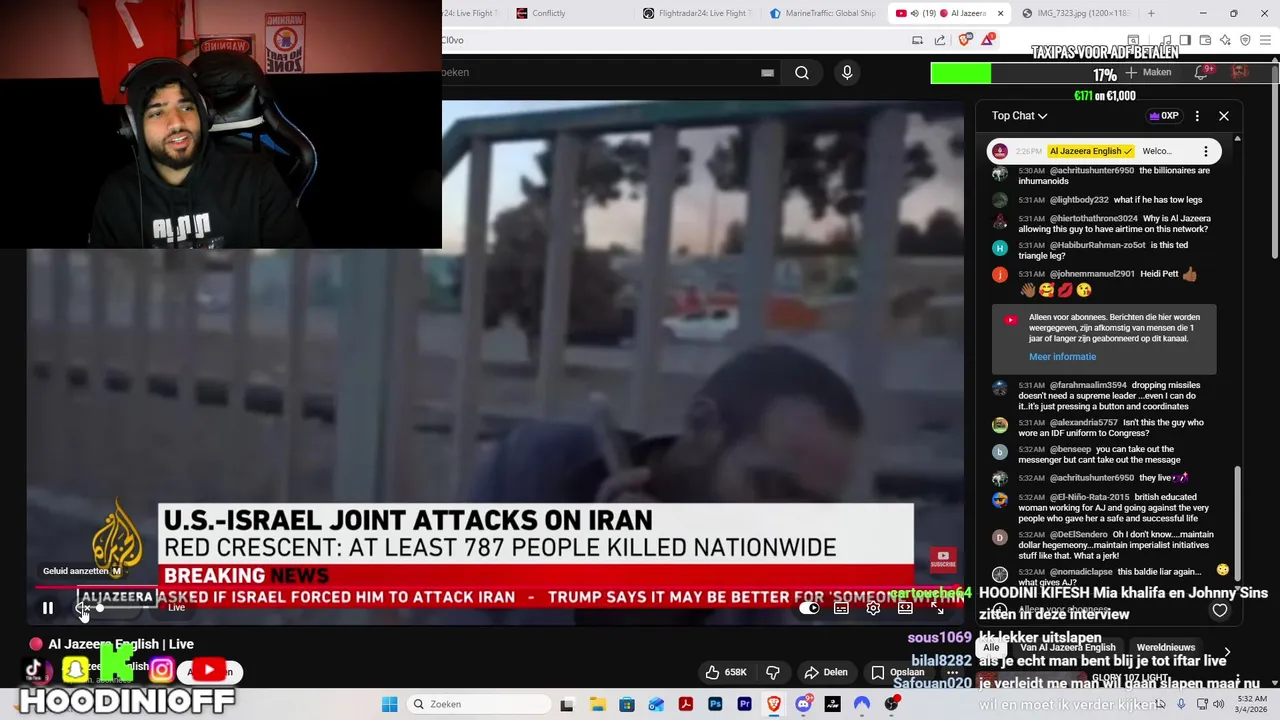Open video player settings gear
The width and height of the screenshot is (1280, 720).
coord(873,607)
